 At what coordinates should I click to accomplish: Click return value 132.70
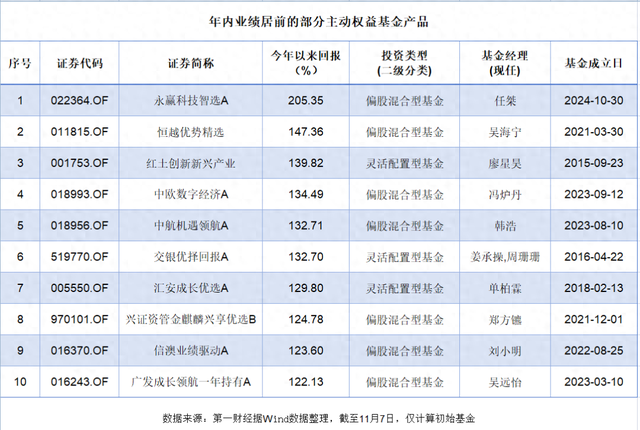point(306,257)
